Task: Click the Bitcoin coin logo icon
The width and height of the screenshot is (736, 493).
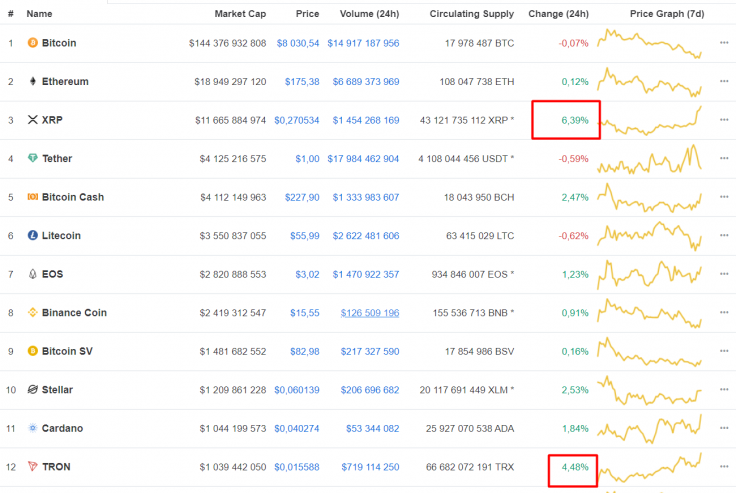Action: pyautogui.click(x=32, y=43)
